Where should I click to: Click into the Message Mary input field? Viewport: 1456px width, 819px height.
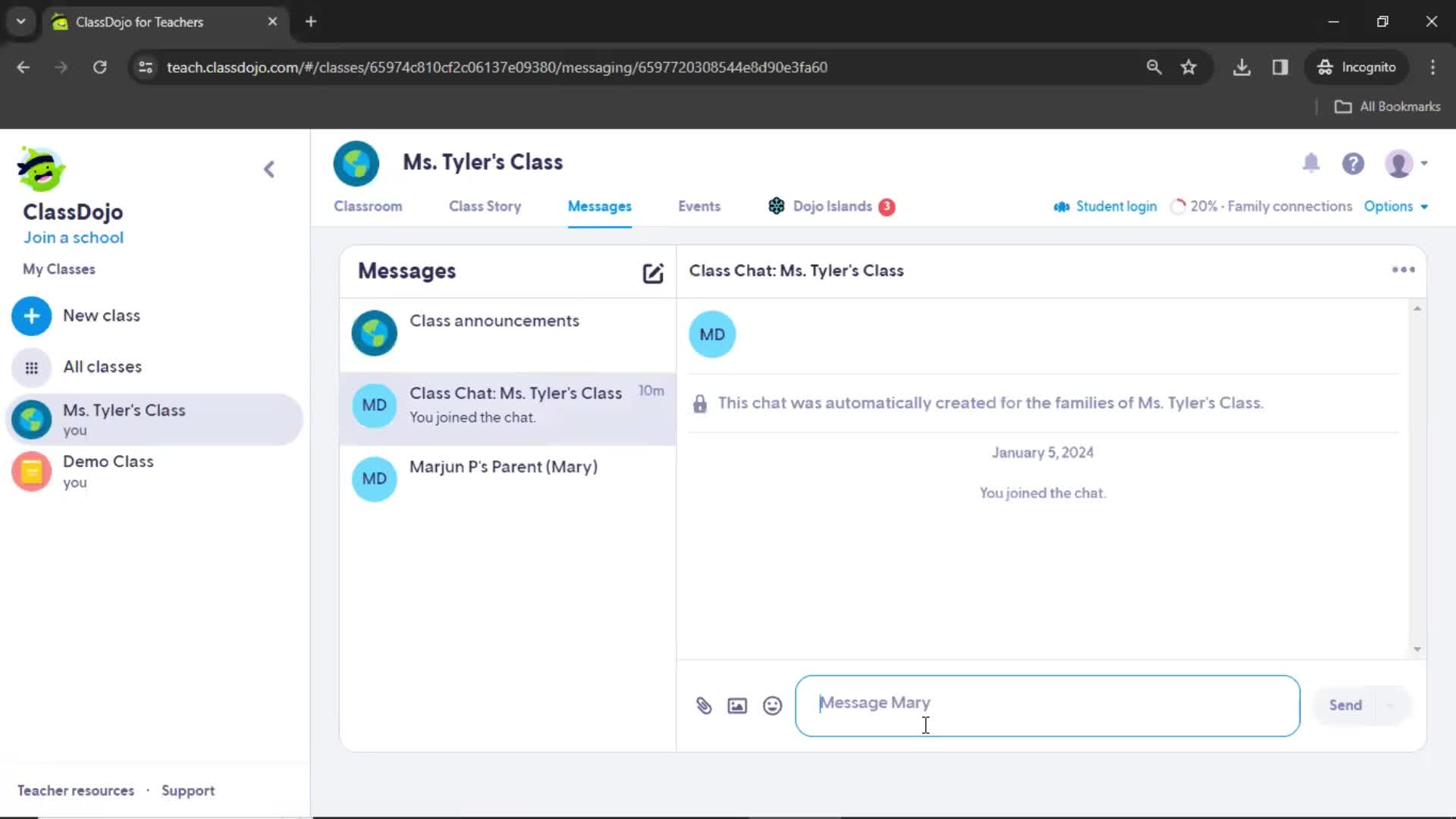[1047, 706]
